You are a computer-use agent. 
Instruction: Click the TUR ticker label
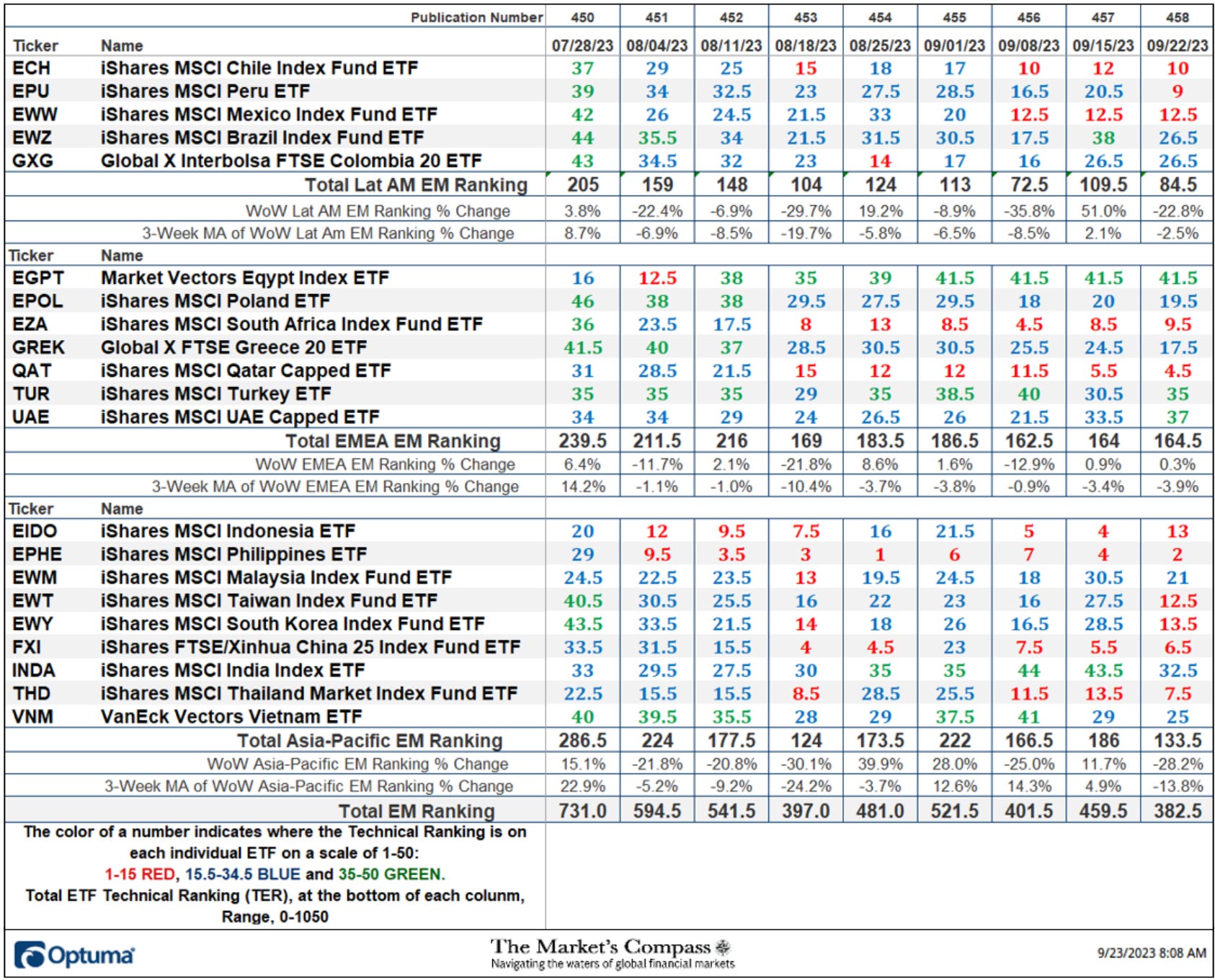coord(31,393)
